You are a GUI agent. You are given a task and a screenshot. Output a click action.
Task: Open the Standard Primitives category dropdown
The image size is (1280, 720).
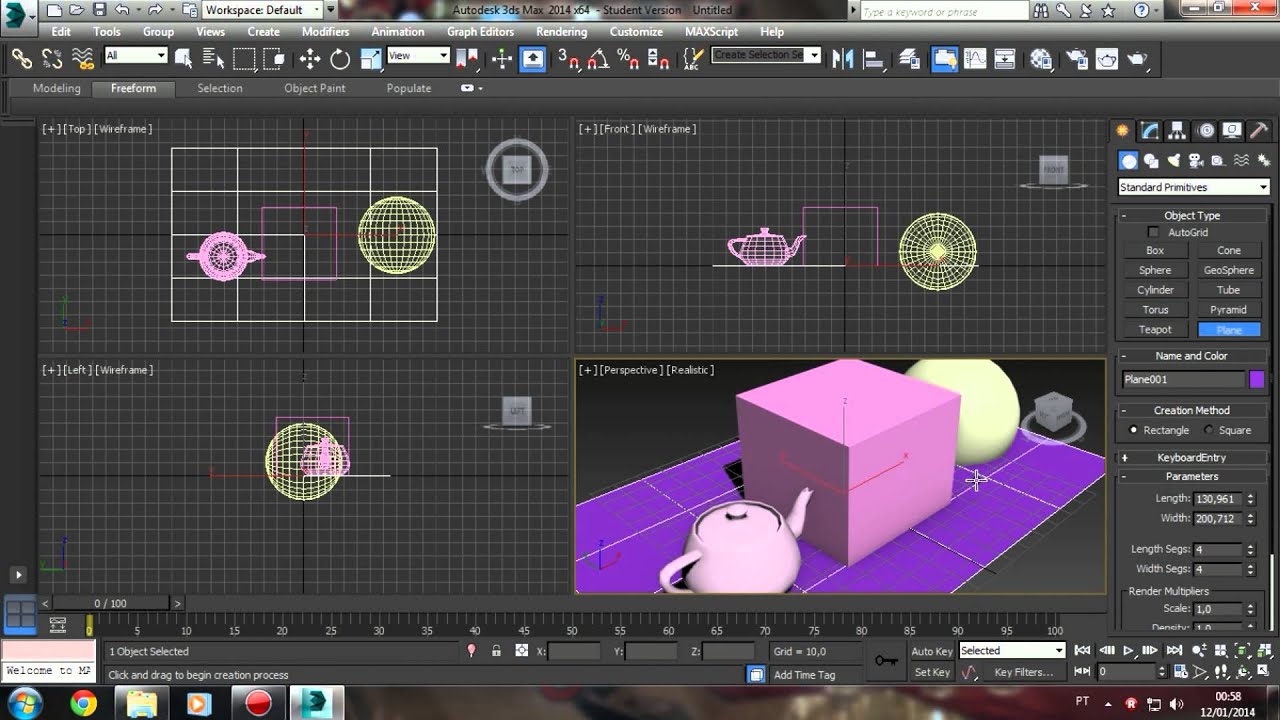point(1193,187)
